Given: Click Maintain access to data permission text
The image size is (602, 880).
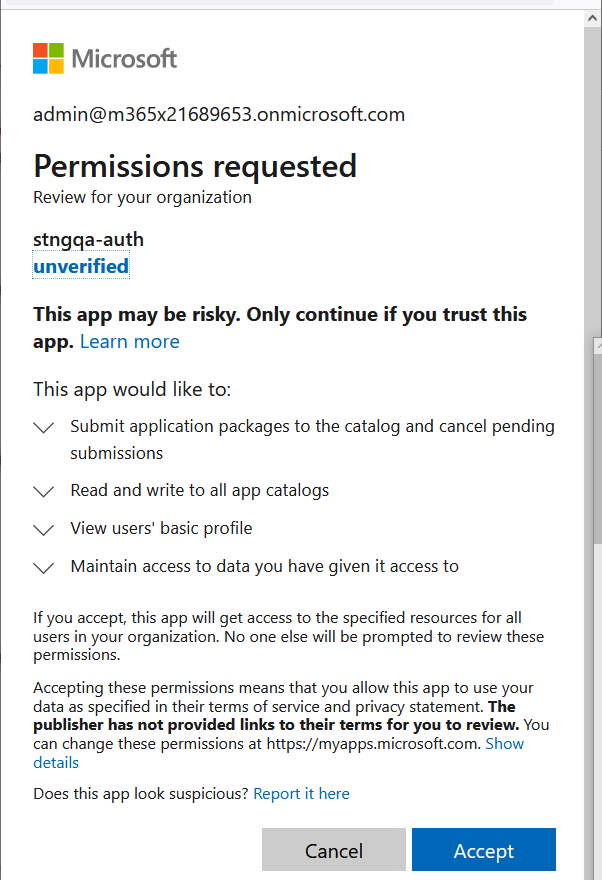Looking at the screenshot, I should pyautogui.click(x=264, y=566).
